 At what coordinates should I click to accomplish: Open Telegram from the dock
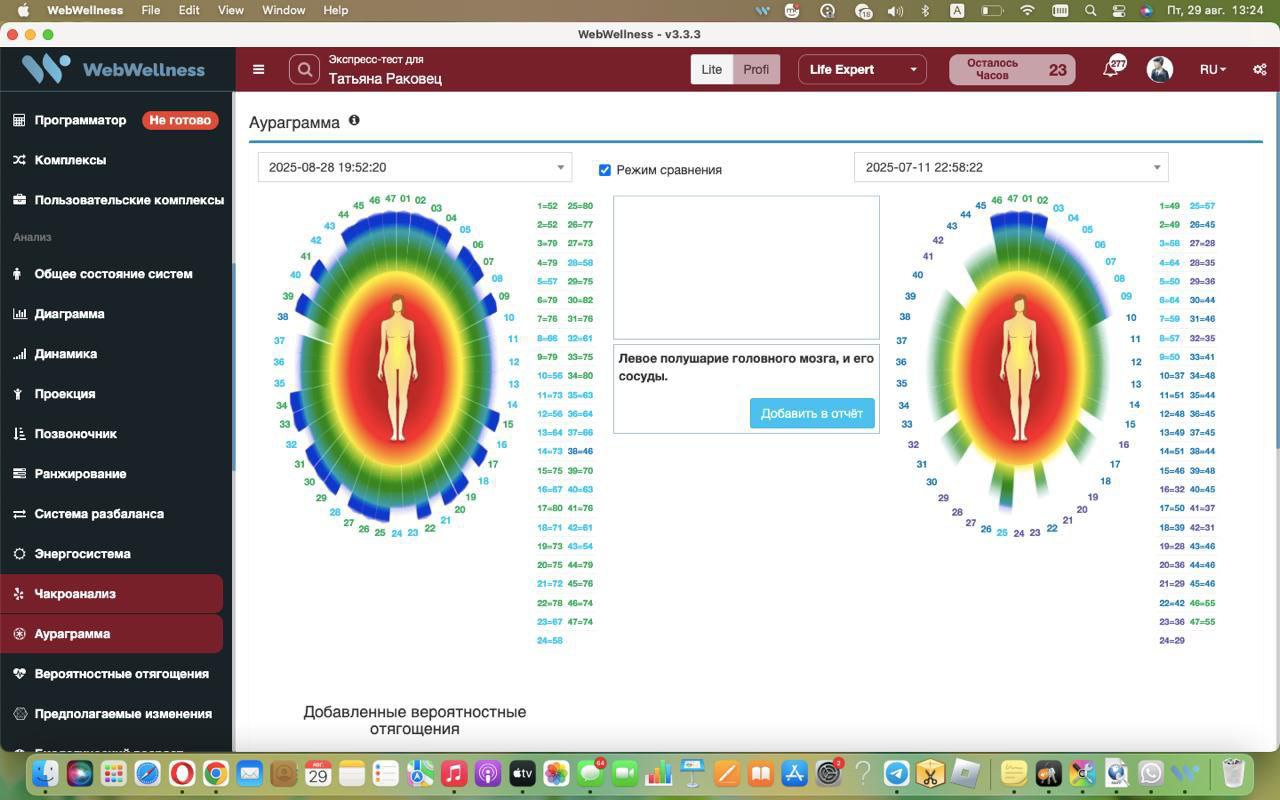[897, 773]
